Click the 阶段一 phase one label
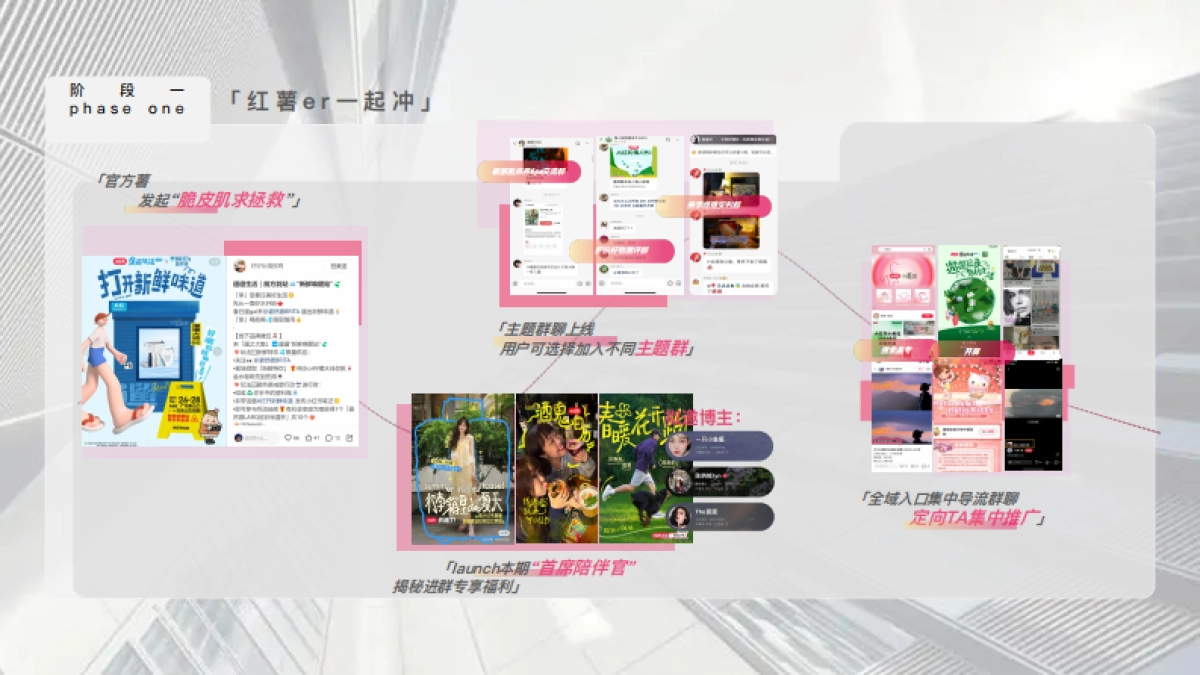 (x=127, y=99)
